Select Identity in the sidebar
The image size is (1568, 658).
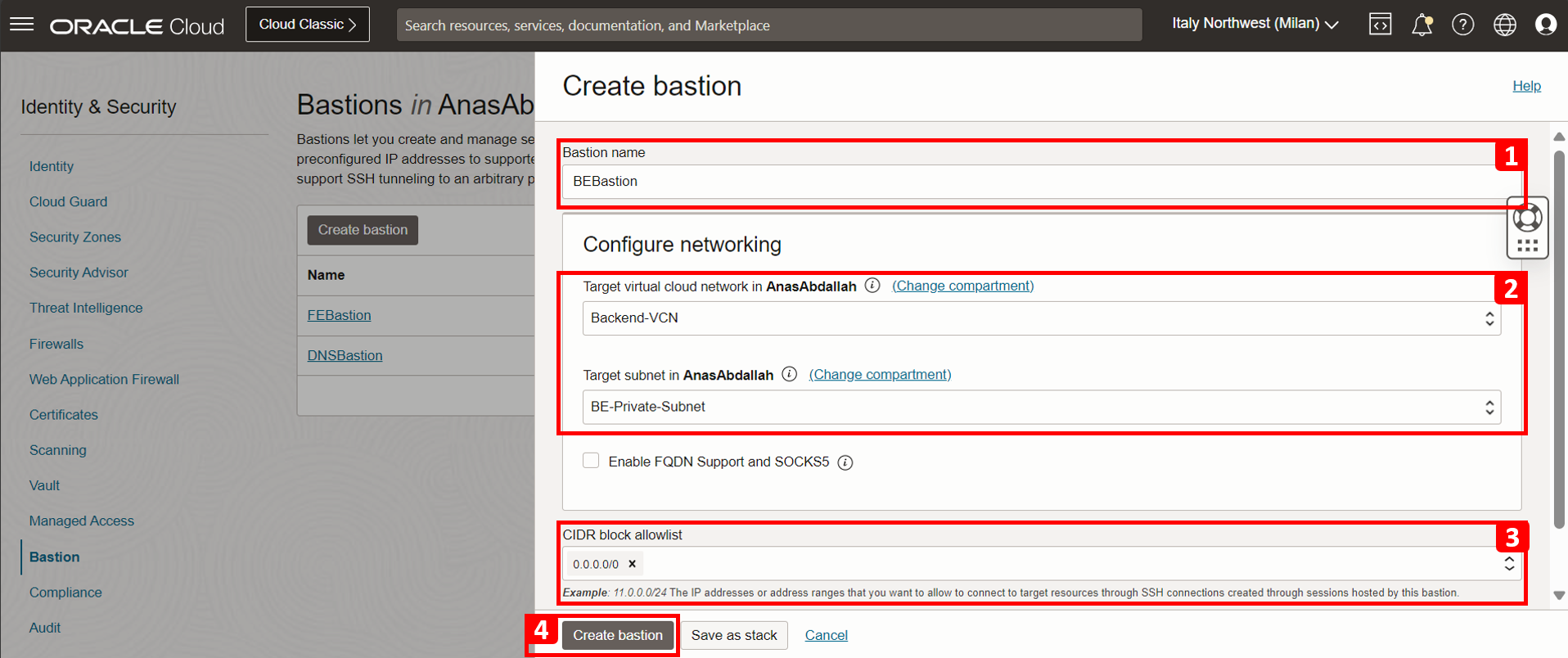pyautogui.click(x=52, y=166)
